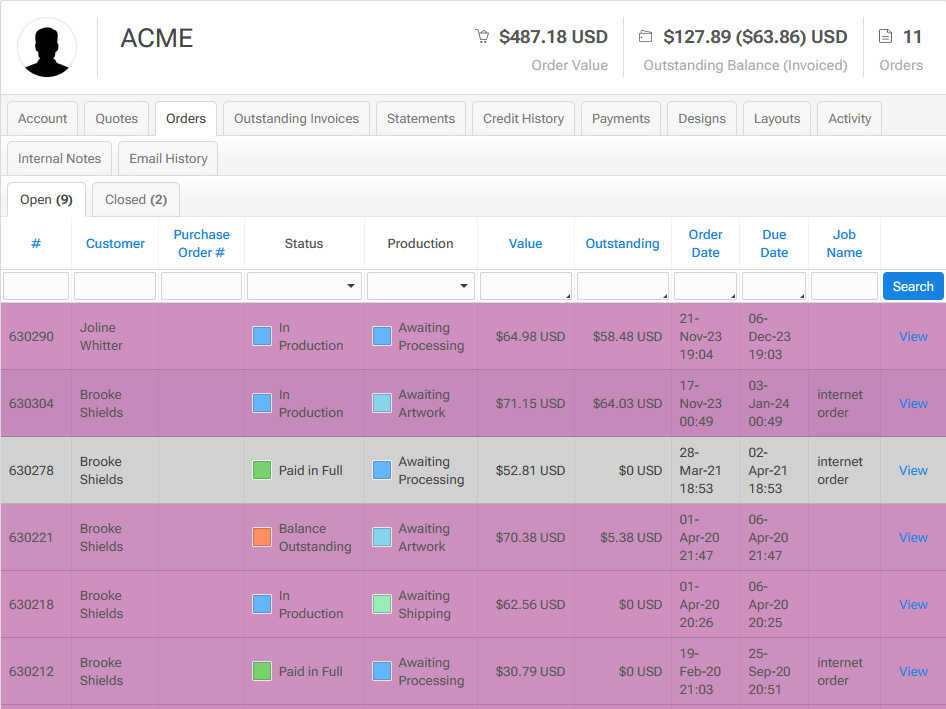946x709 pixels.
Task: View order 630304
Action: point(913,404)
